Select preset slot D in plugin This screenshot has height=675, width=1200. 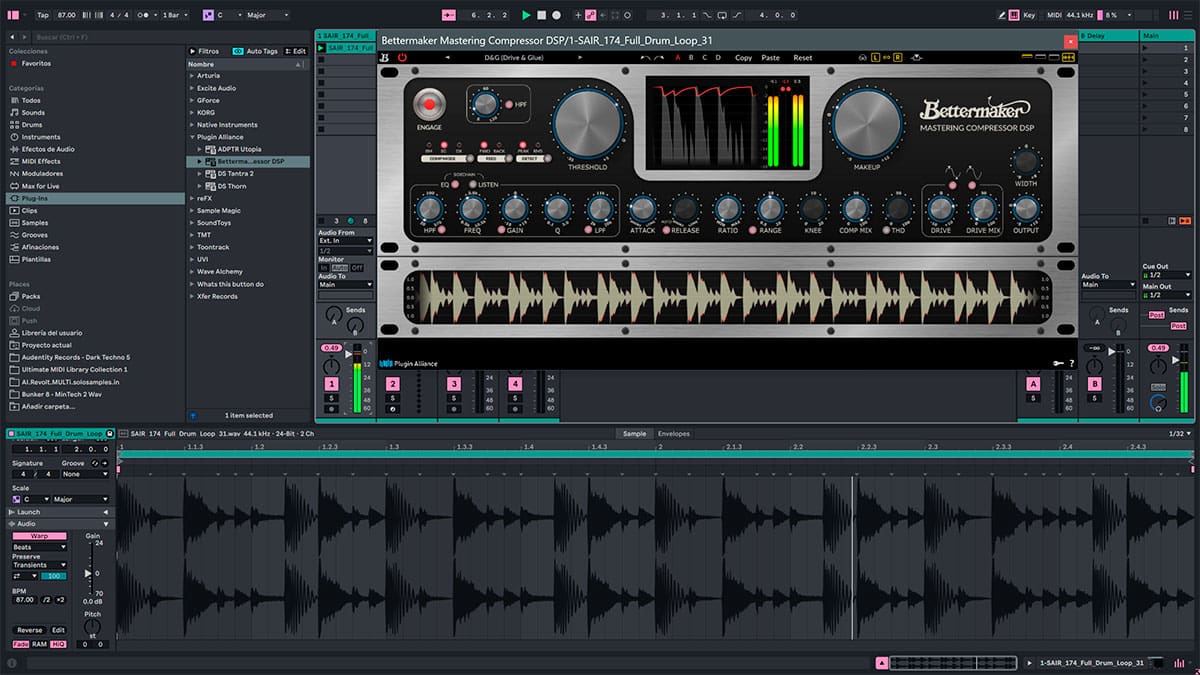[717, 57]
